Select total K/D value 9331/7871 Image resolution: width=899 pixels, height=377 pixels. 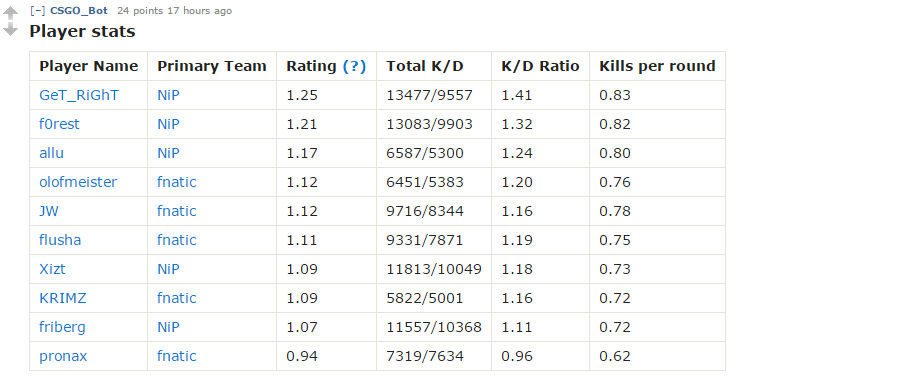pyautogui.click(x=424, y=240)
